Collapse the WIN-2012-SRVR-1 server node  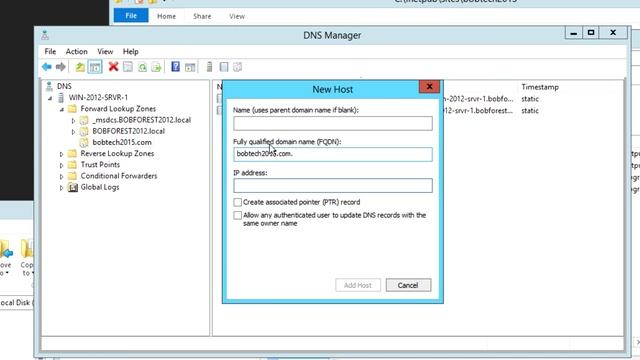[50, 98]
